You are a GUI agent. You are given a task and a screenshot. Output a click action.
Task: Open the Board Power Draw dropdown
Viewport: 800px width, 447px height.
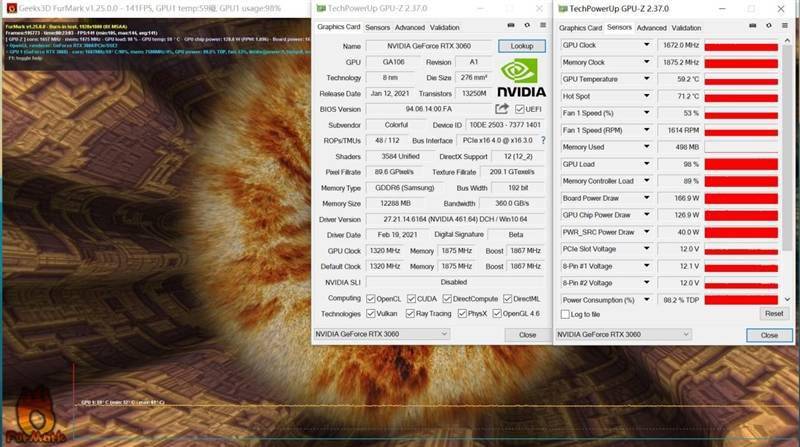click(646, 198)
